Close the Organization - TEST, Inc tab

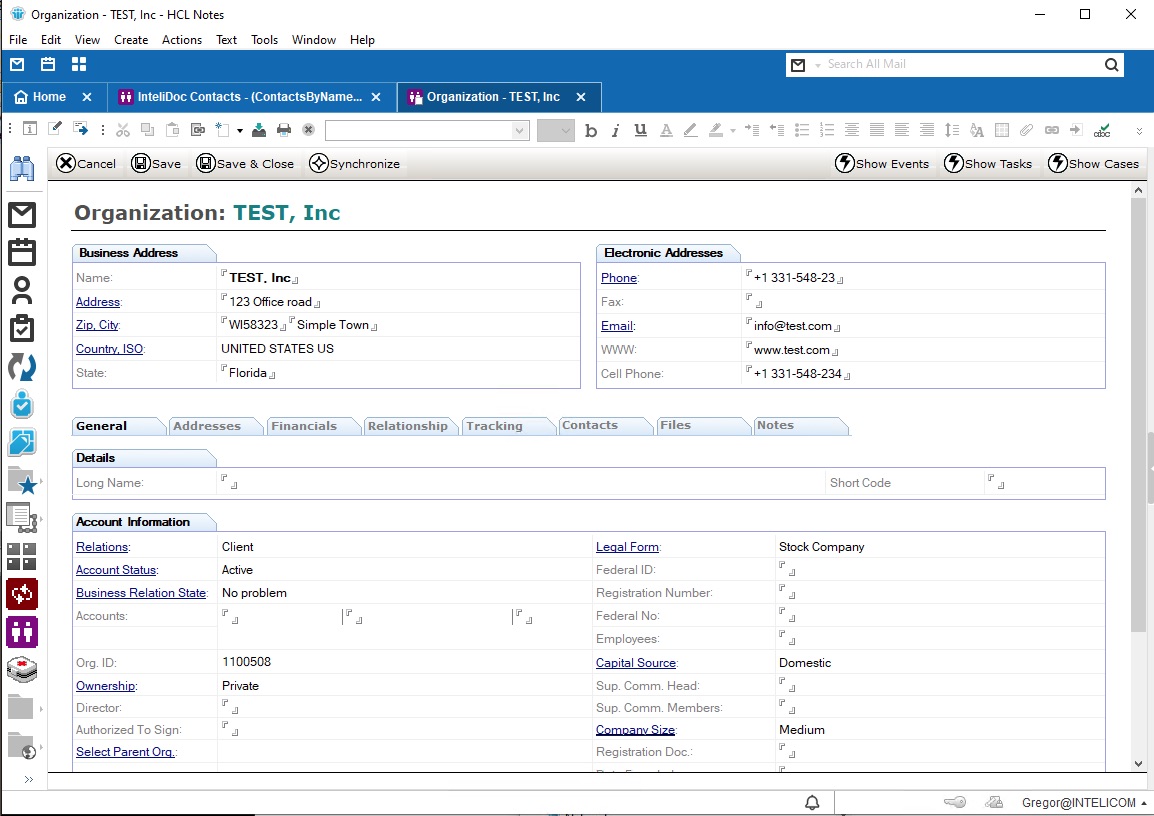(581, 97)
